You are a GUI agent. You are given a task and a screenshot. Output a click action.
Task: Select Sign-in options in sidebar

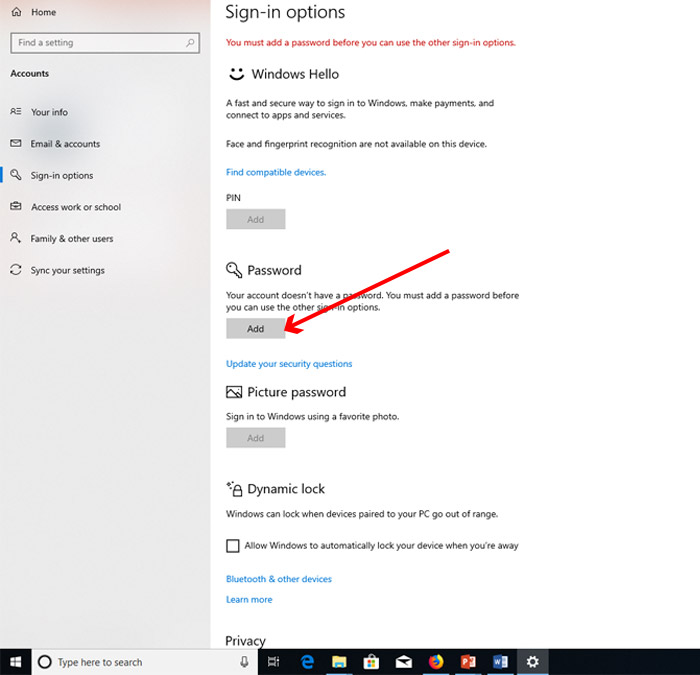[62, 175]
